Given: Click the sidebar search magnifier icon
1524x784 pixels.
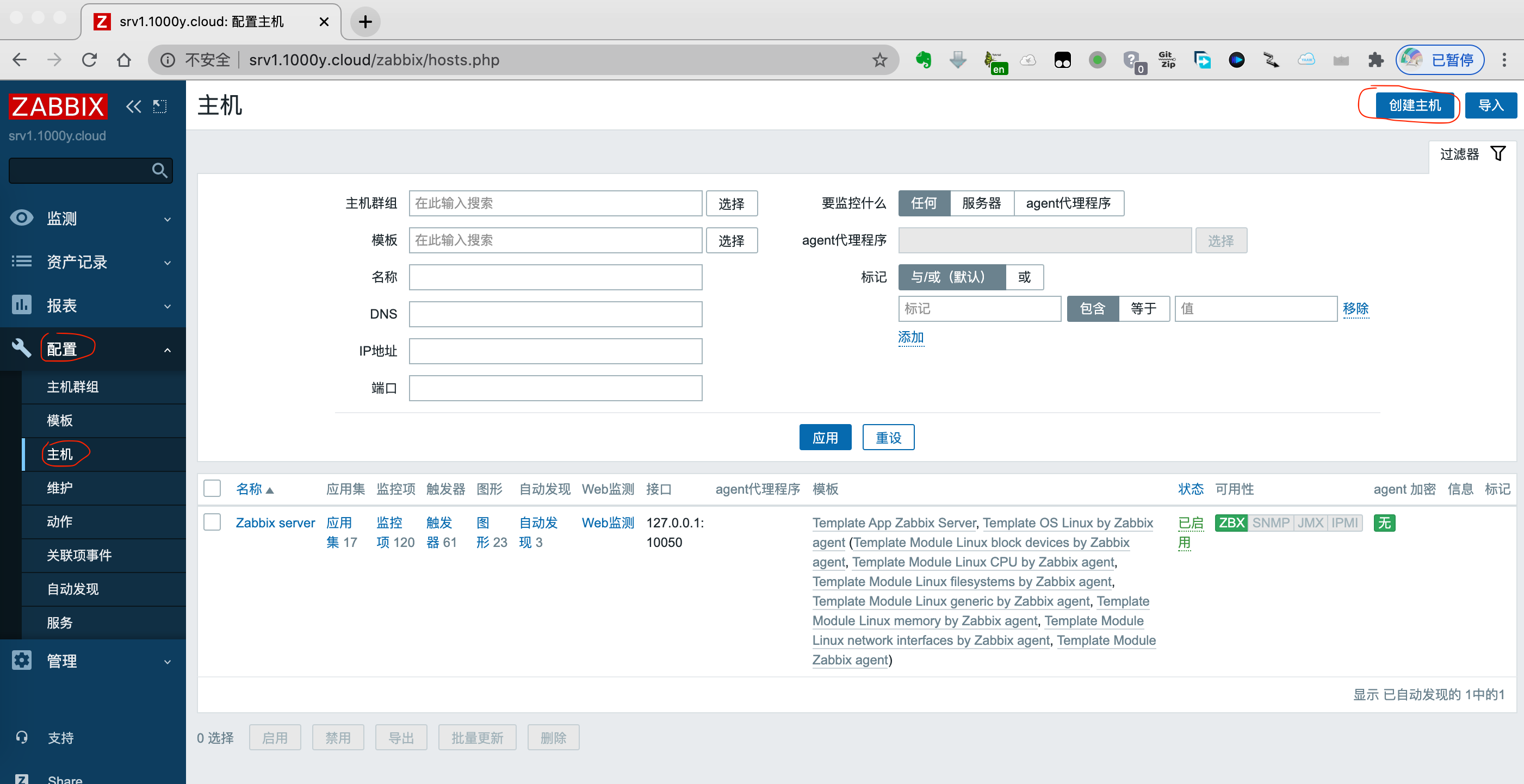Looking at the screenshot, I should coord(159,171).
